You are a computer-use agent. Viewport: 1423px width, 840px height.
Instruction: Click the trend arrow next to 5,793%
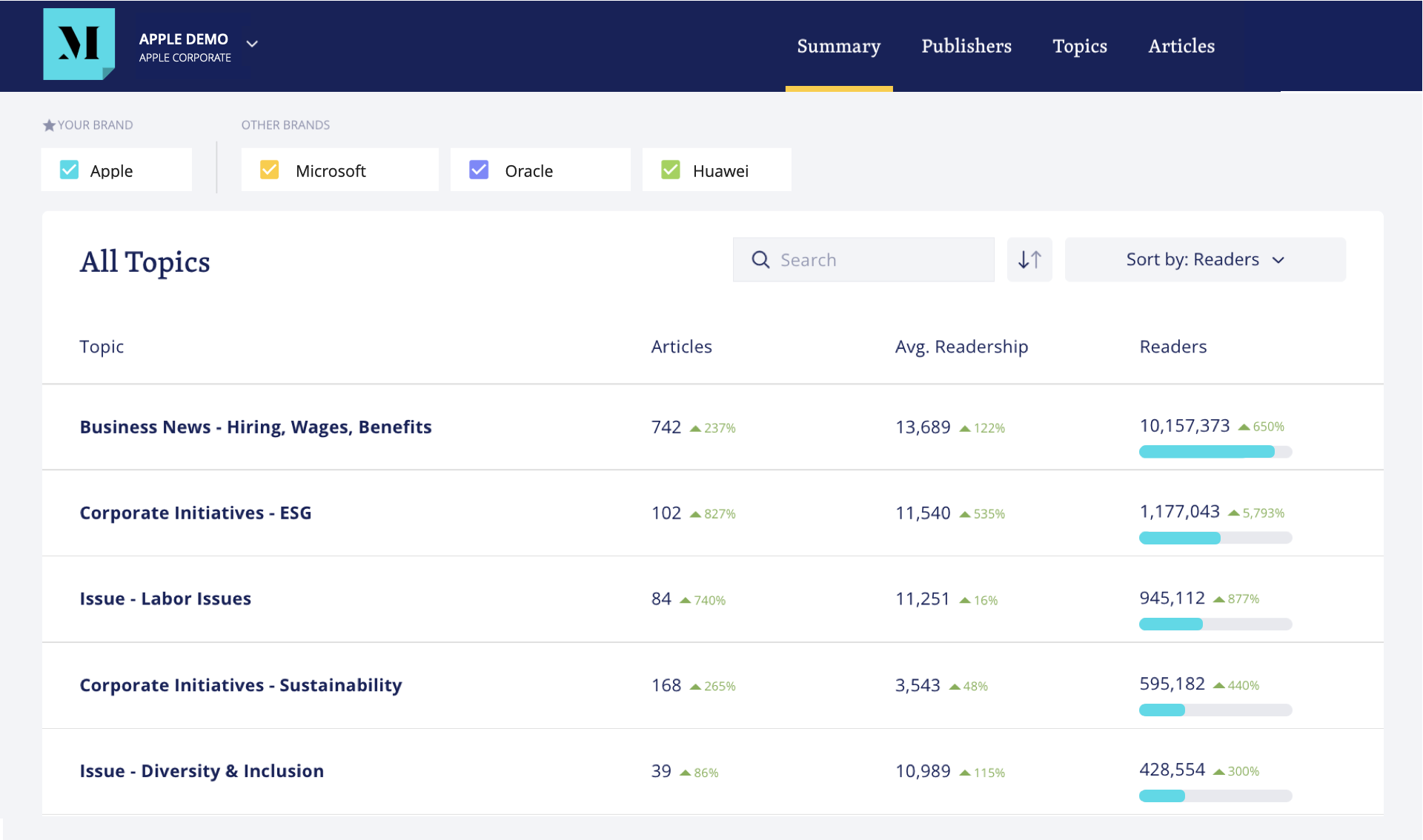[1233, 513]
